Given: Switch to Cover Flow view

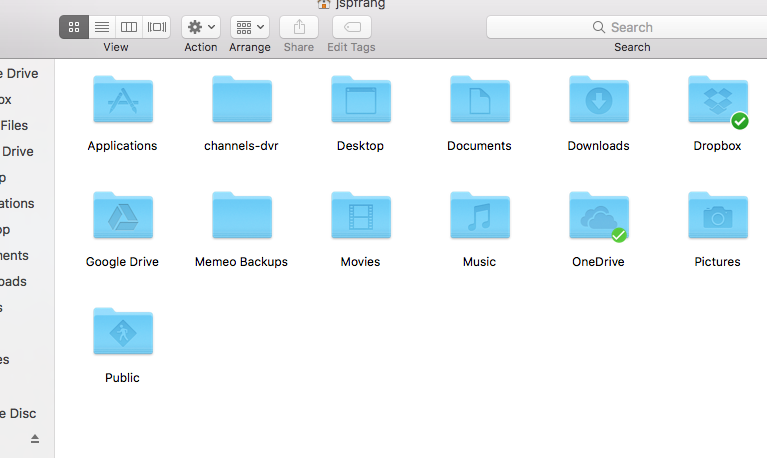Looking at the screenshot, I should [x=157, y=27].
